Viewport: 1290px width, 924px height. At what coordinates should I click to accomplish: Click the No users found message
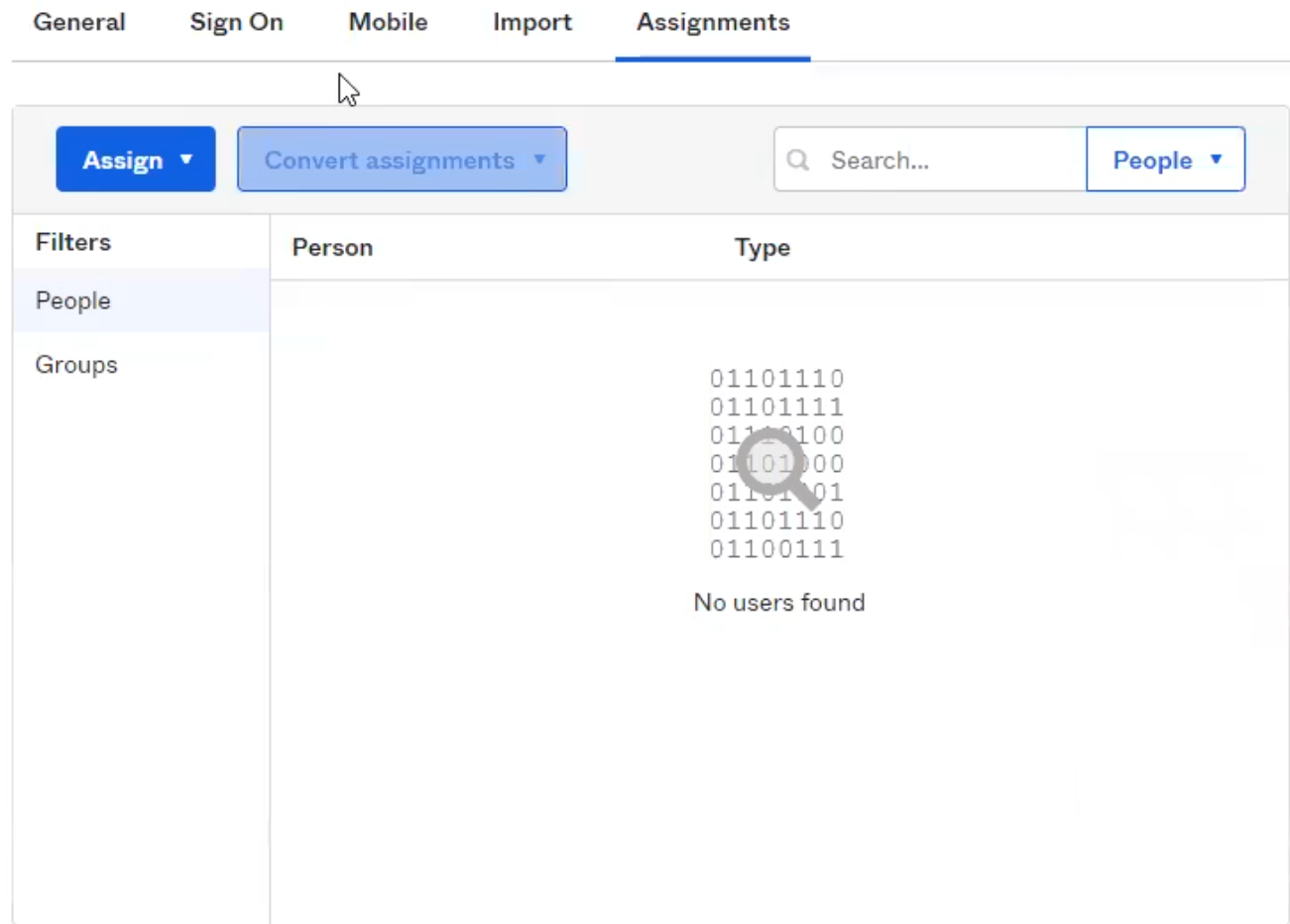point(779,602)
